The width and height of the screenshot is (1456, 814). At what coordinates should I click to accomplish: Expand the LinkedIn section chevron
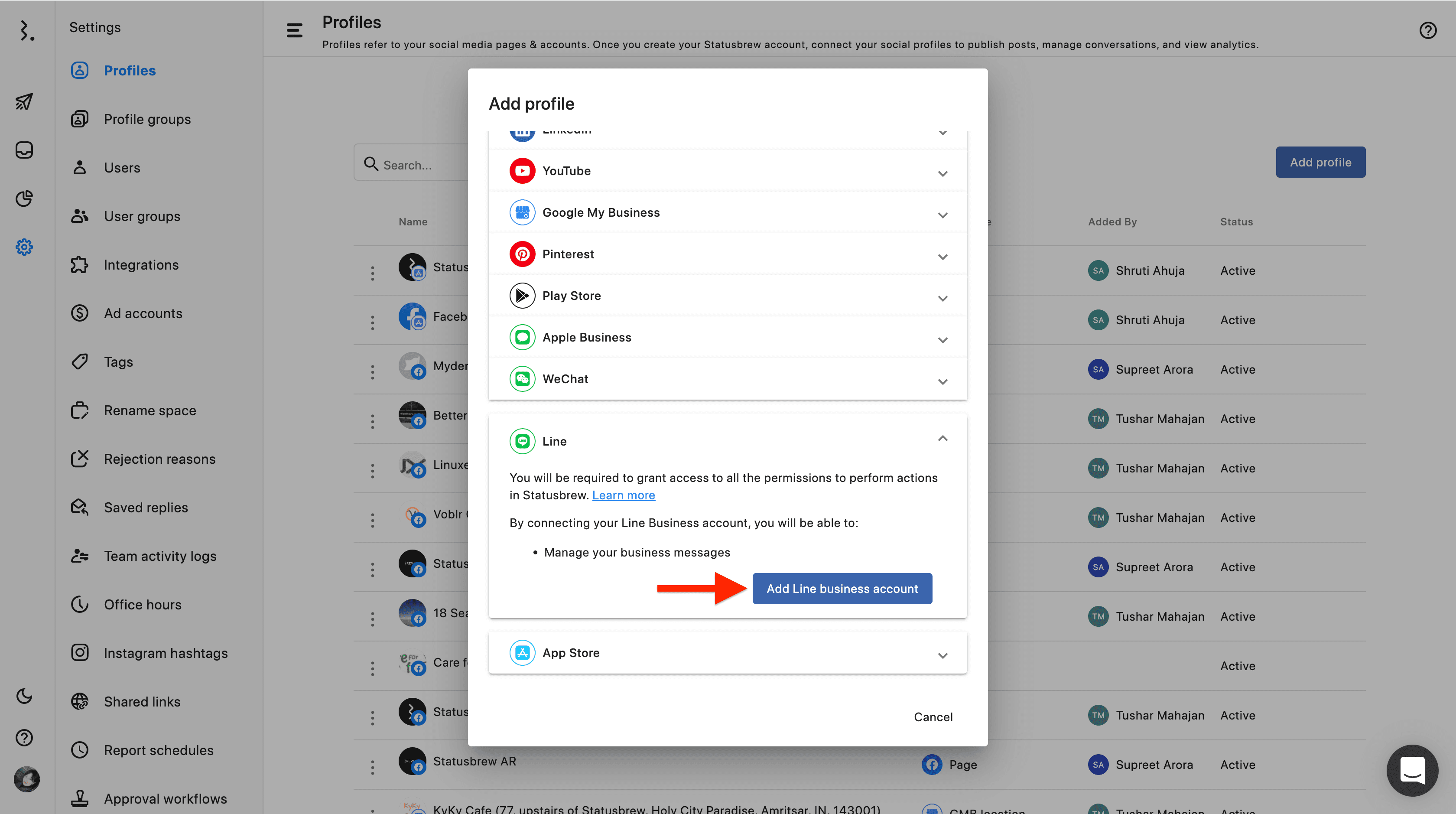[942, 132]
